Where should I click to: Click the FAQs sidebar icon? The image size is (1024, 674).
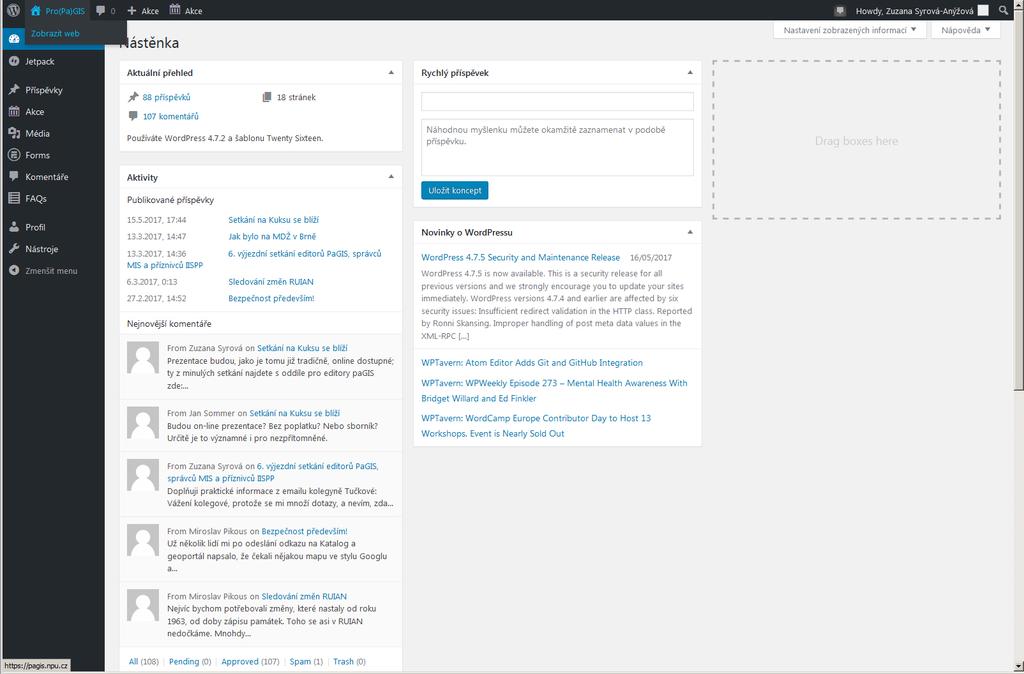point(14,199)
